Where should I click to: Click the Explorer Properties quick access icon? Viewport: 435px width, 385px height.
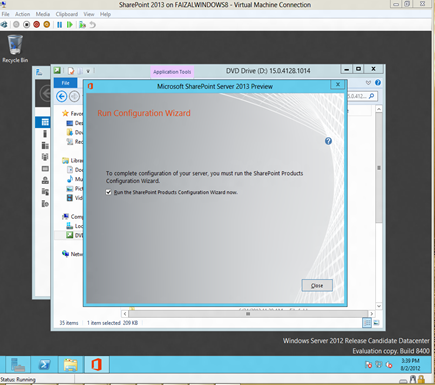tap(71, 71)
